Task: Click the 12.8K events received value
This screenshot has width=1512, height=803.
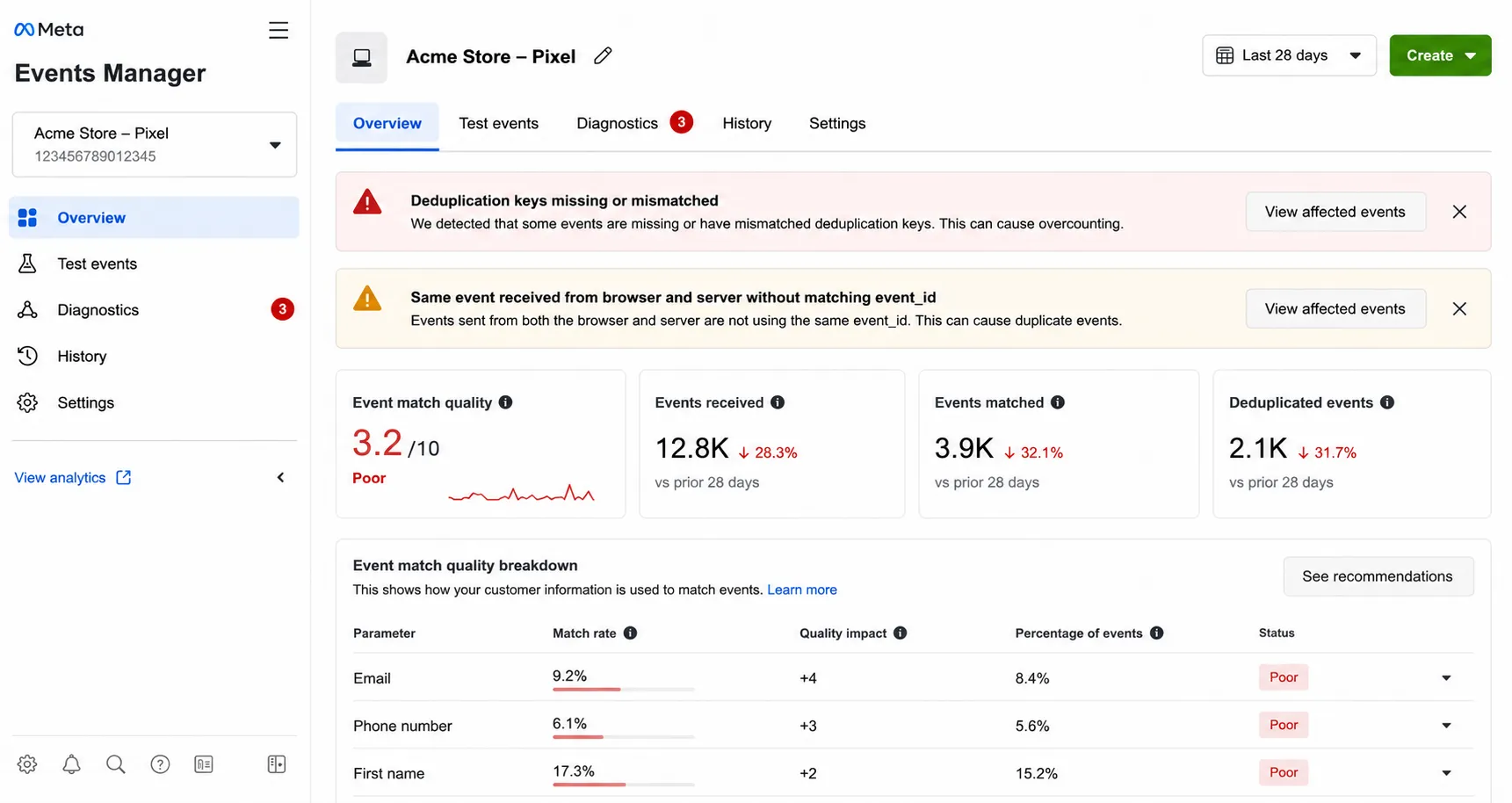Action: point(692,448)
